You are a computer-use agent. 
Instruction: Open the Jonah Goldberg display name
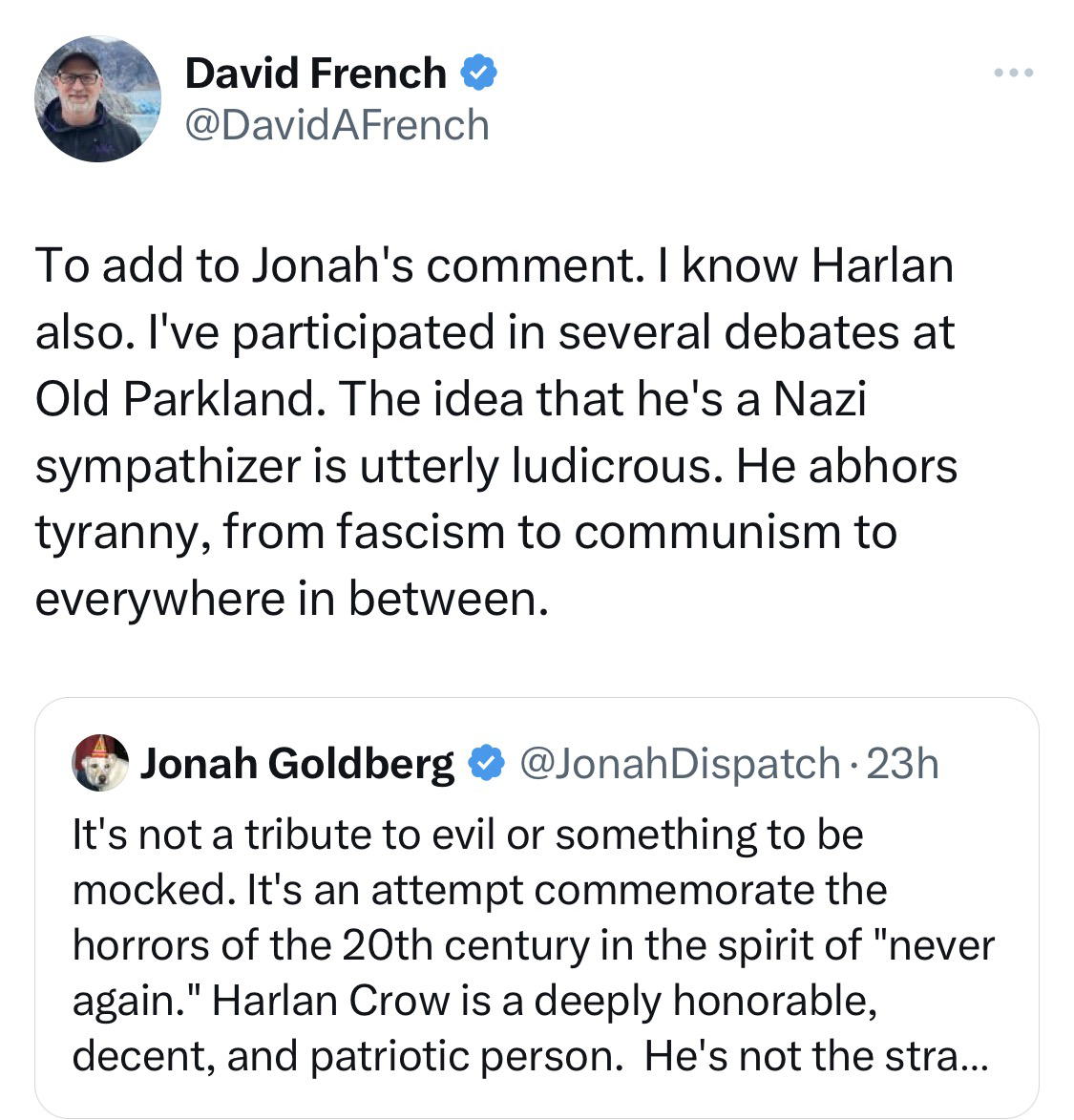coord(297,764)
